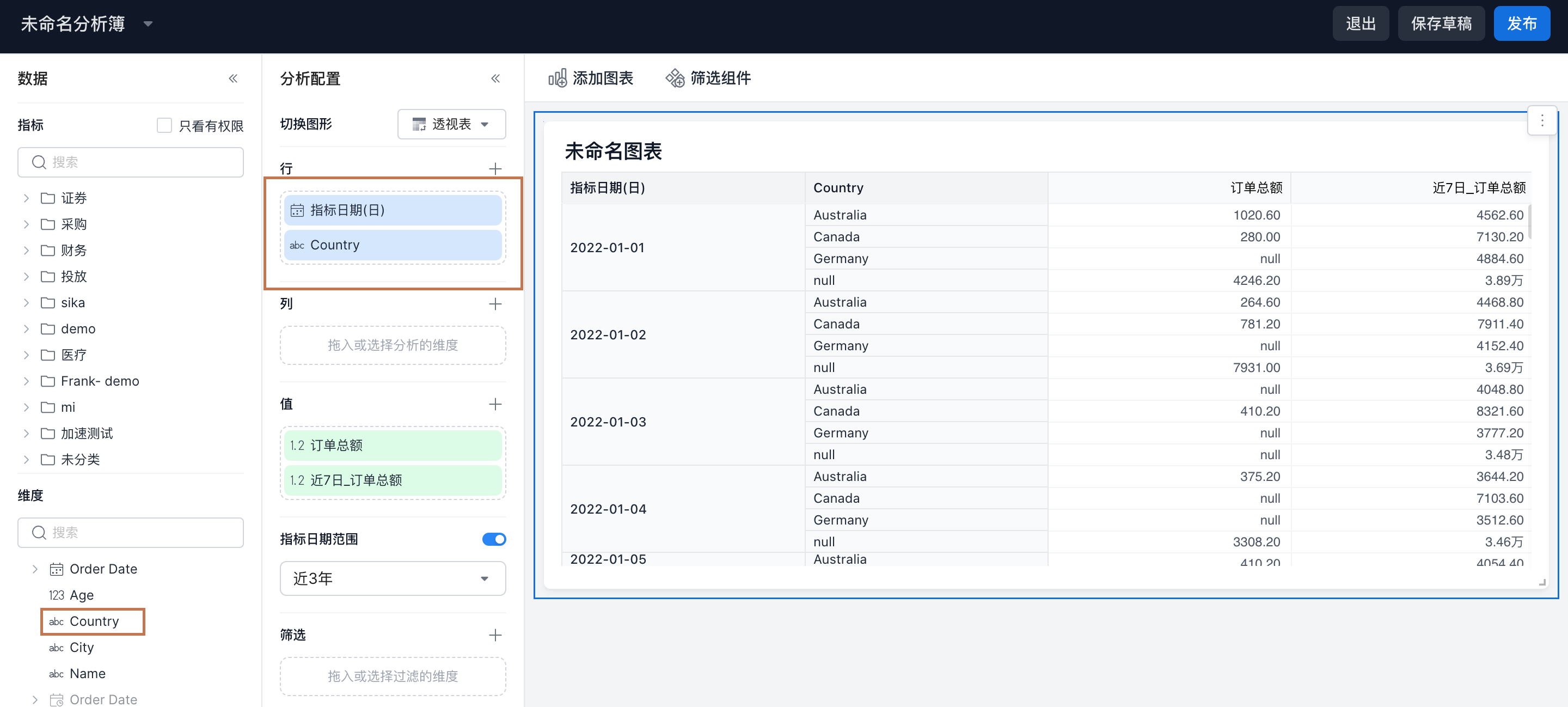The width and height of the screenshot is (1568, 707).
Task: Turn off the 指标日期范围 toggle
Action: tap(494, 539)
